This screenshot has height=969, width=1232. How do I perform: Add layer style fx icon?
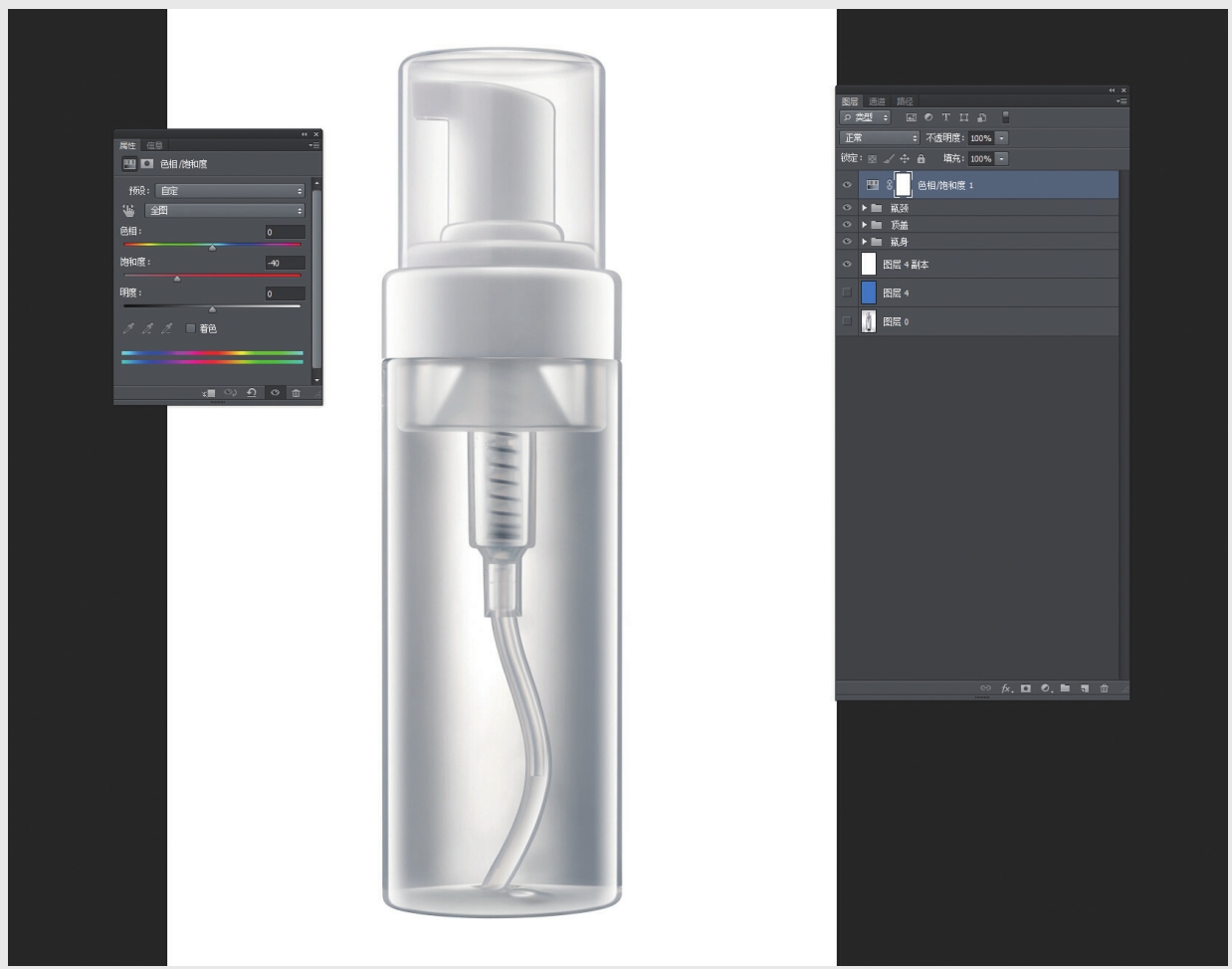[1007, 688]
